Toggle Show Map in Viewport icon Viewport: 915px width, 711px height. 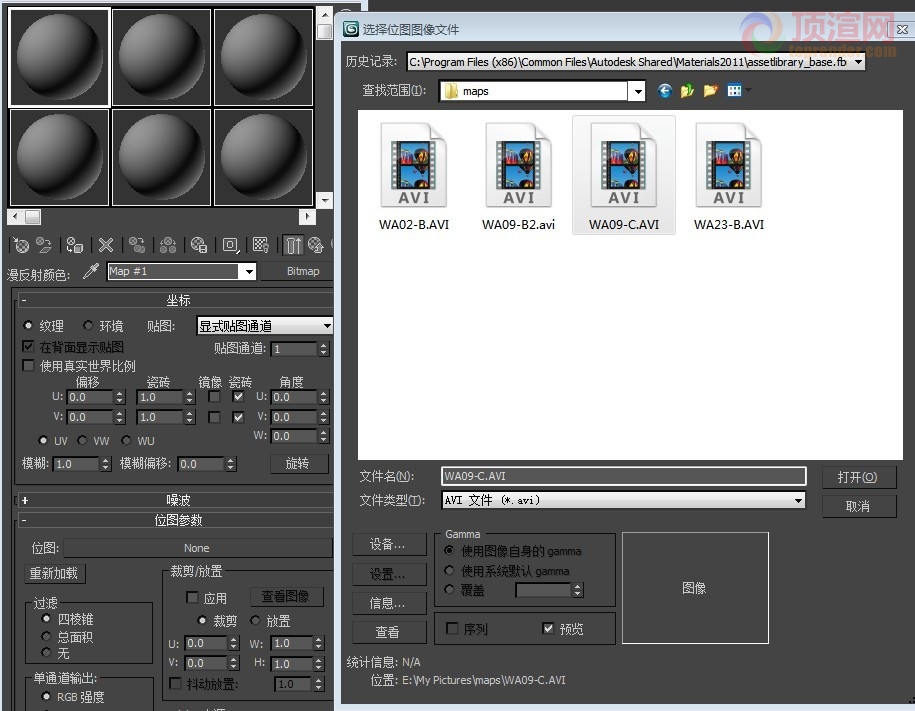pos(261,245)
